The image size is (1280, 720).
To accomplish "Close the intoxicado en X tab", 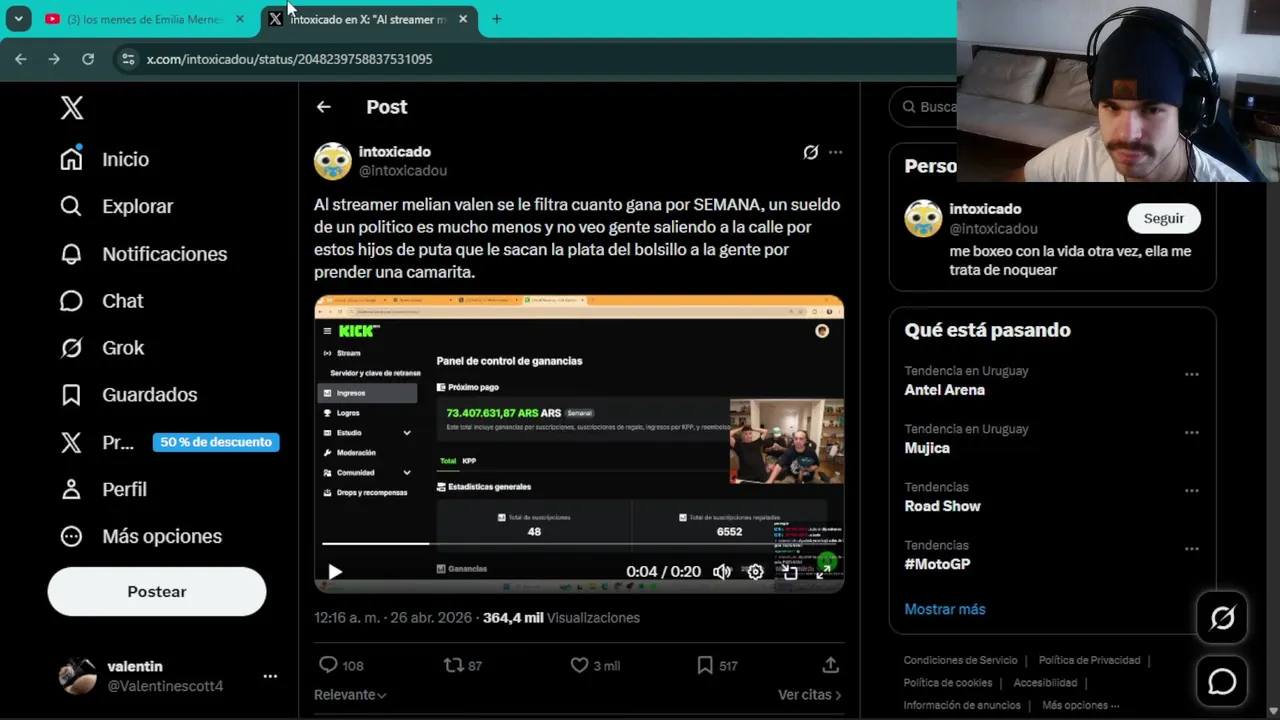I will (462, 19).
